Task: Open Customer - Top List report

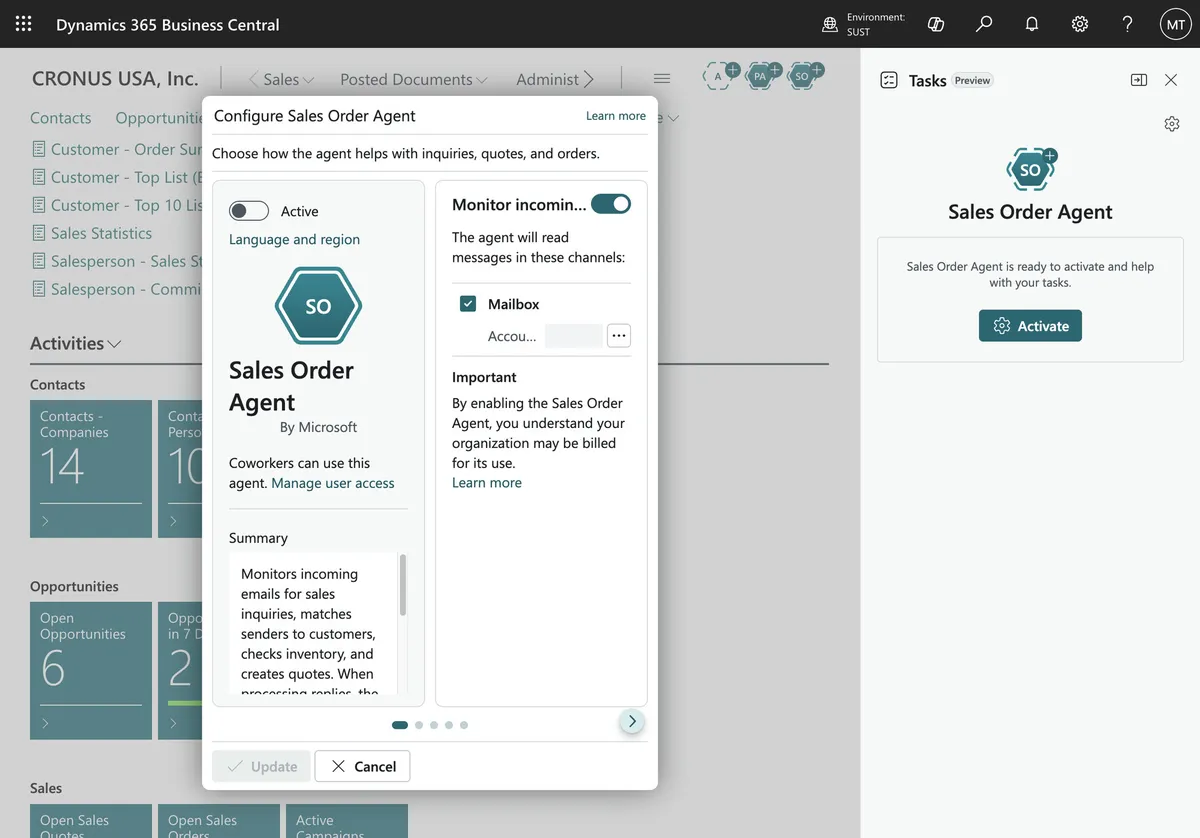Action: coord(117,177)
